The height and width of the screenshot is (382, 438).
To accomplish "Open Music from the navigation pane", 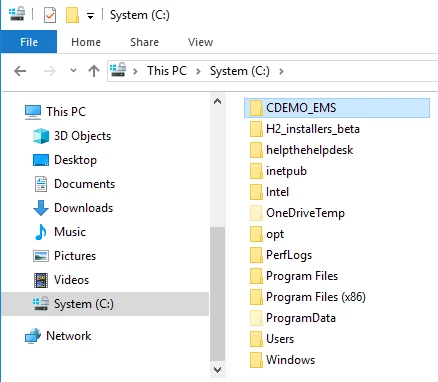I will click(x=70, y=232).
